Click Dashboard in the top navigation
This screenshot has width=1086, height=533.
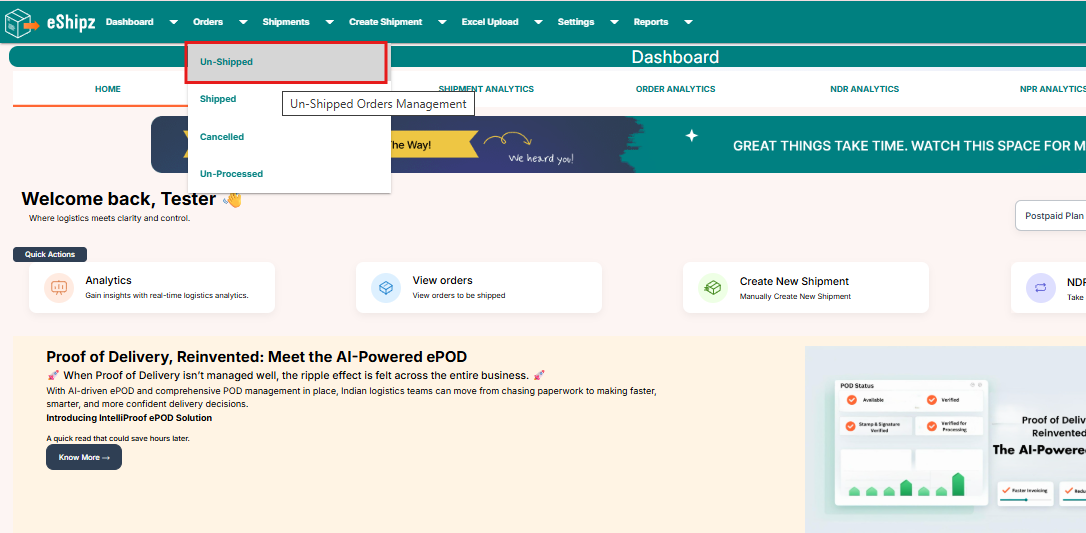click(130, 22)
